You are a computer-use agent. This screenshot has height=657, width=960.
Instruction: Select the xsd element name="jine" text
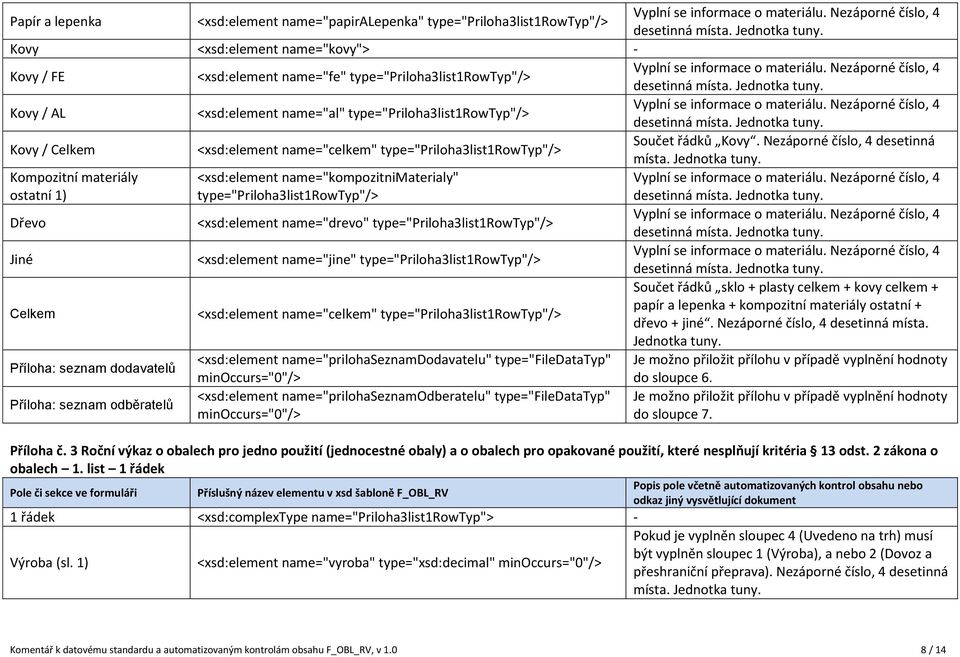[369, 260]
